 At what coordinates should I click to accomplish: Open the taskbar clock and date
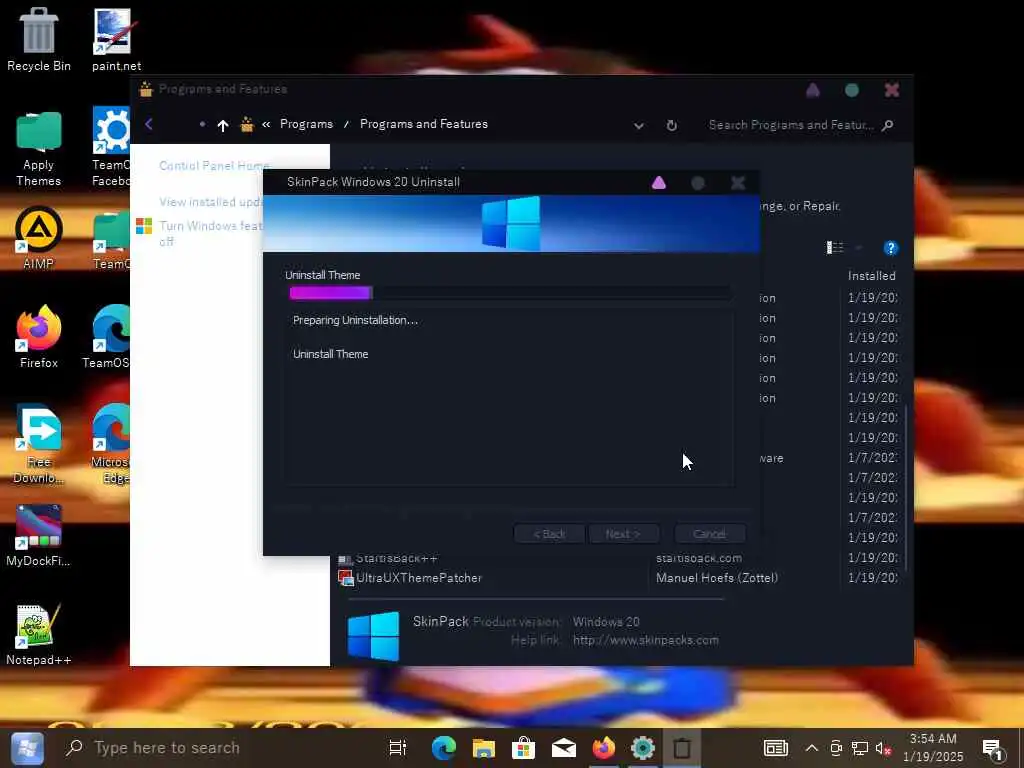click(933, 748)
